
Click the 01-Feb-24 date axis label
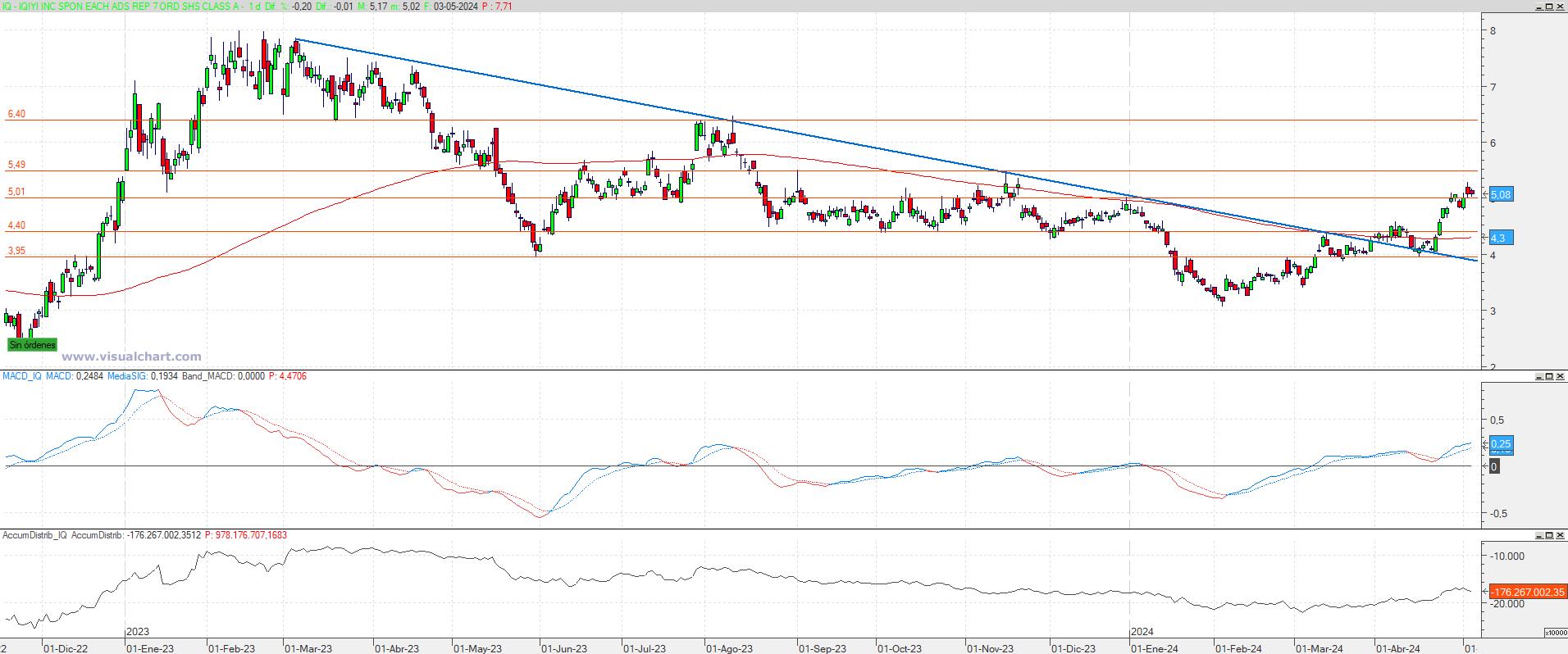pyautogui.click(x=1239, y=648)
